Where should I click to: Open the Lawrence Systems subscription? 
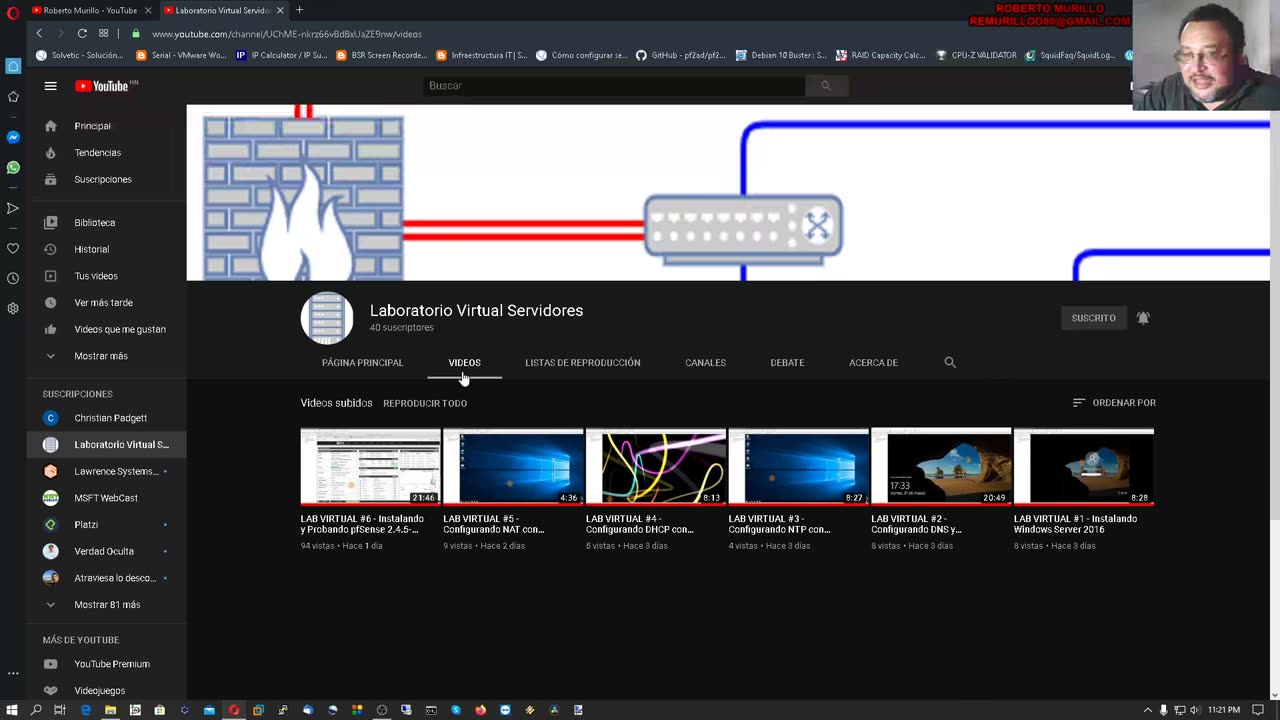(106, 471)
